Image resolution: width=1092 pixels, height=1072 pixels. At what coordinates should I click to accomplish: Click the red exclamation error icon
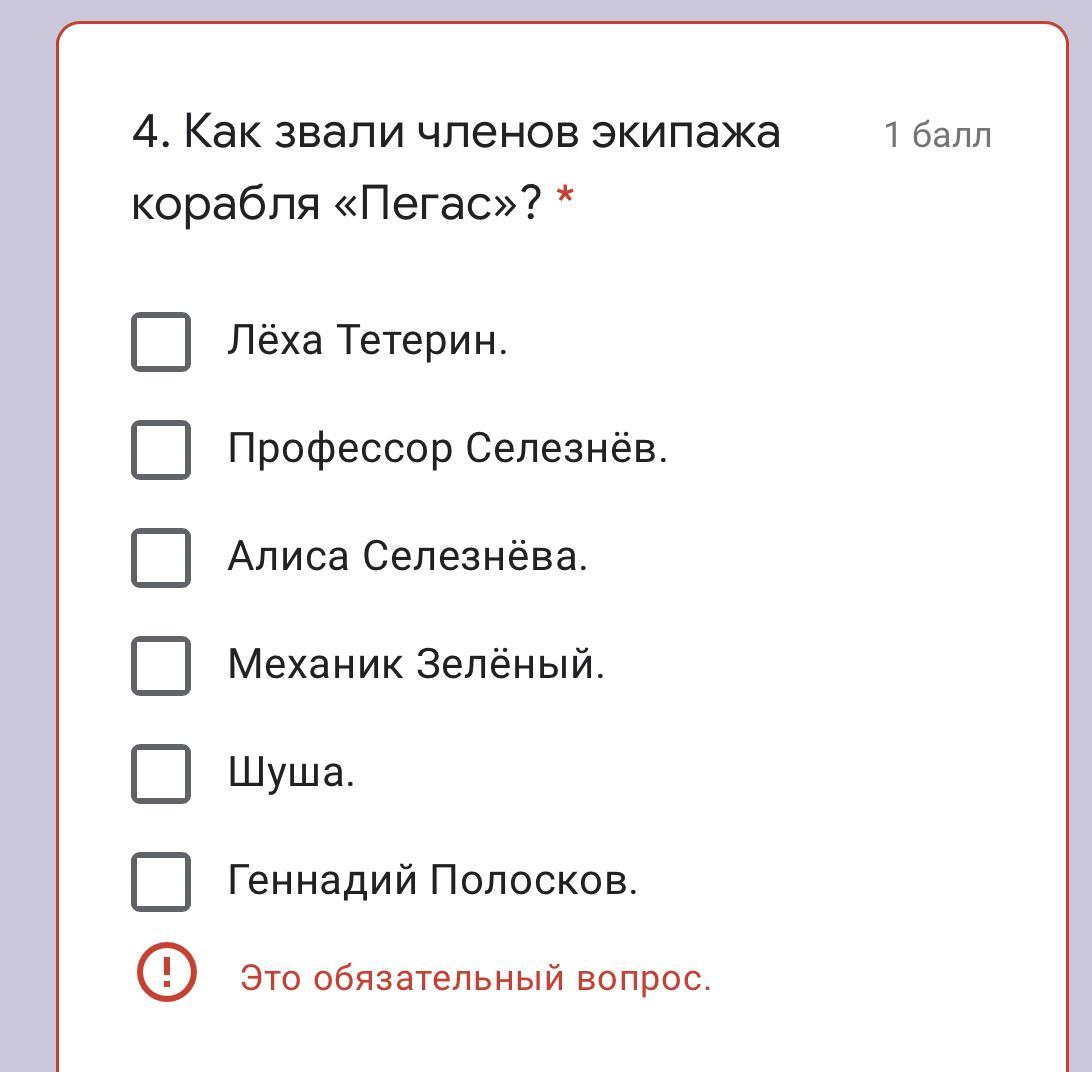point(167,971)
